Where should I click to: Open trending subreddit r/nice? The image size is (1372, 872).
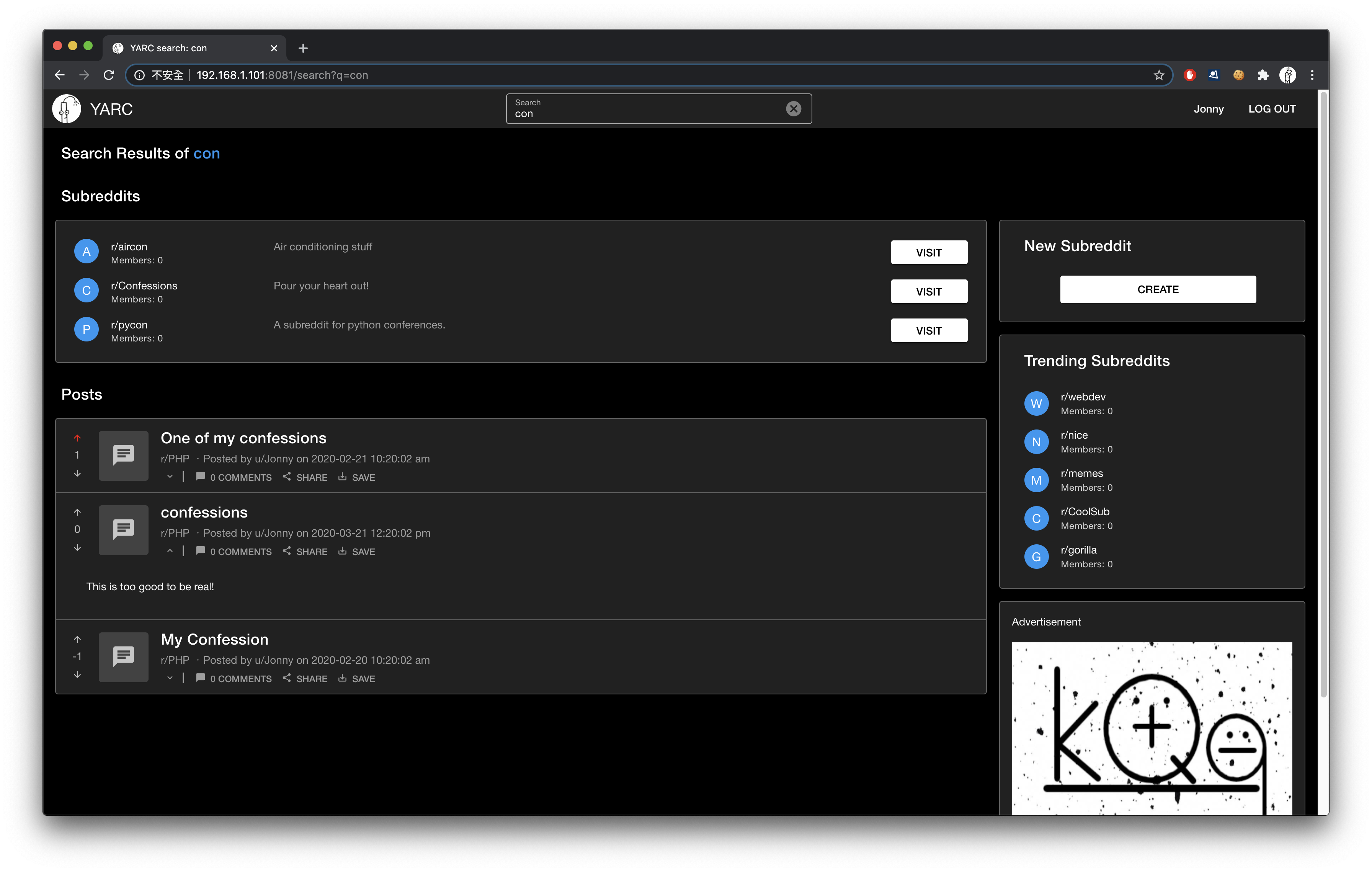click(1074, 435)
